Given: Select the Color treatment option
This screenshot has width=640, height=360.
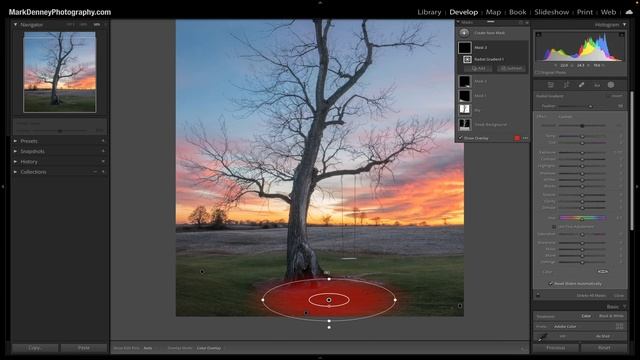Looking at the screenshot, I should point(586,316).
